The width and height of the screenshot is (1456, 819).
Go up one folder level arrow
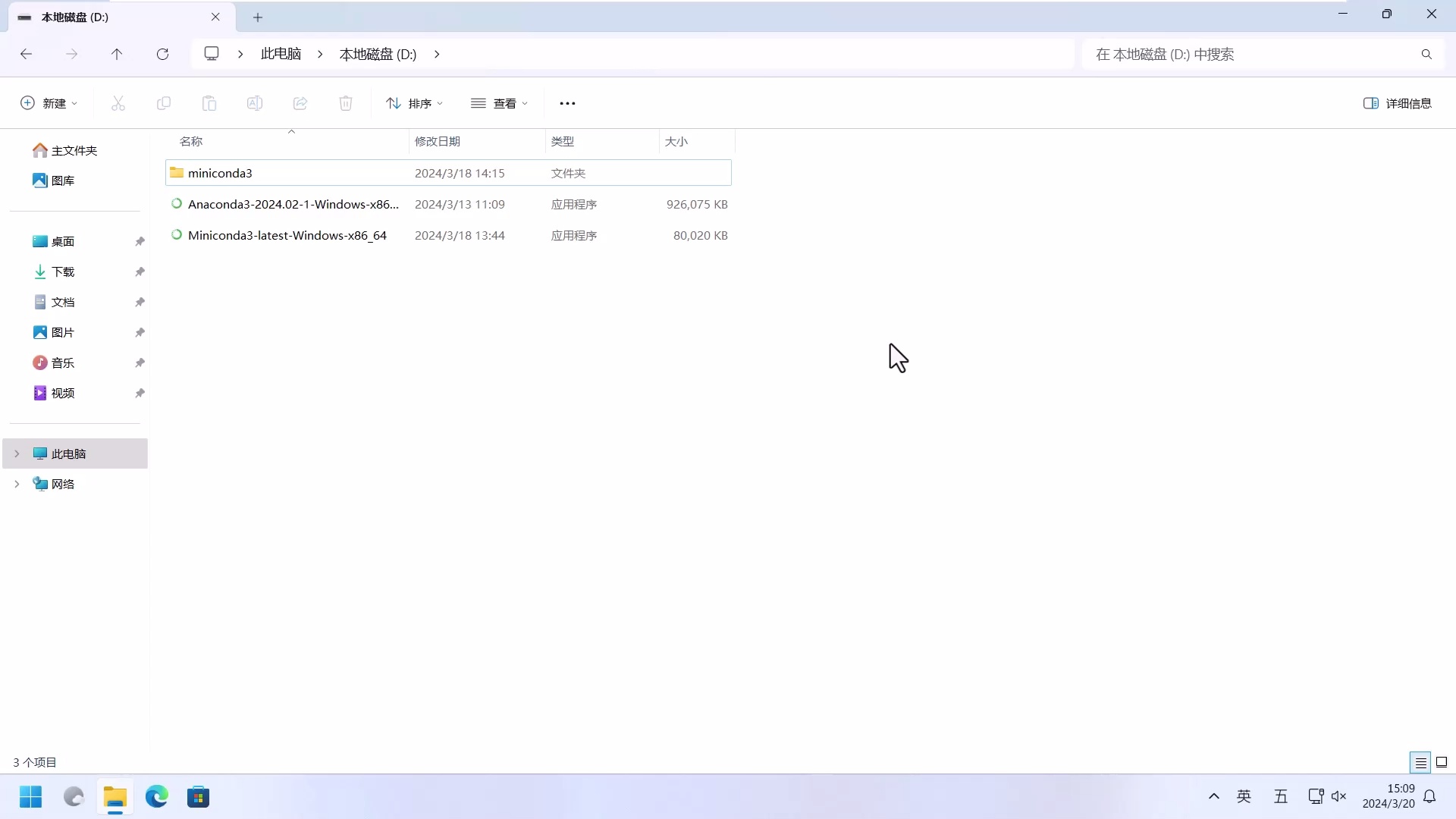coord(117,54)
